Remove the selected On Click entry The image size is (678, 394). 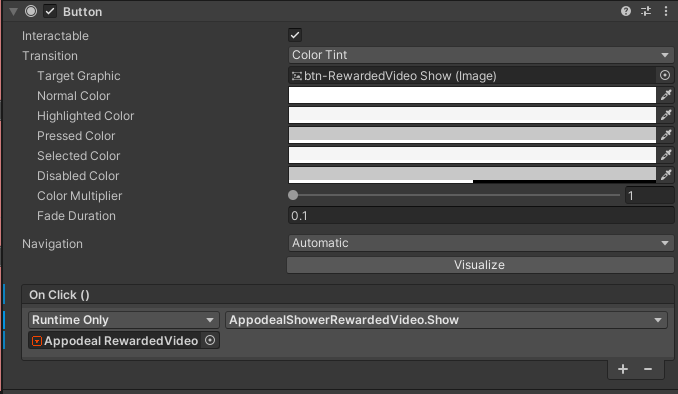648,369
